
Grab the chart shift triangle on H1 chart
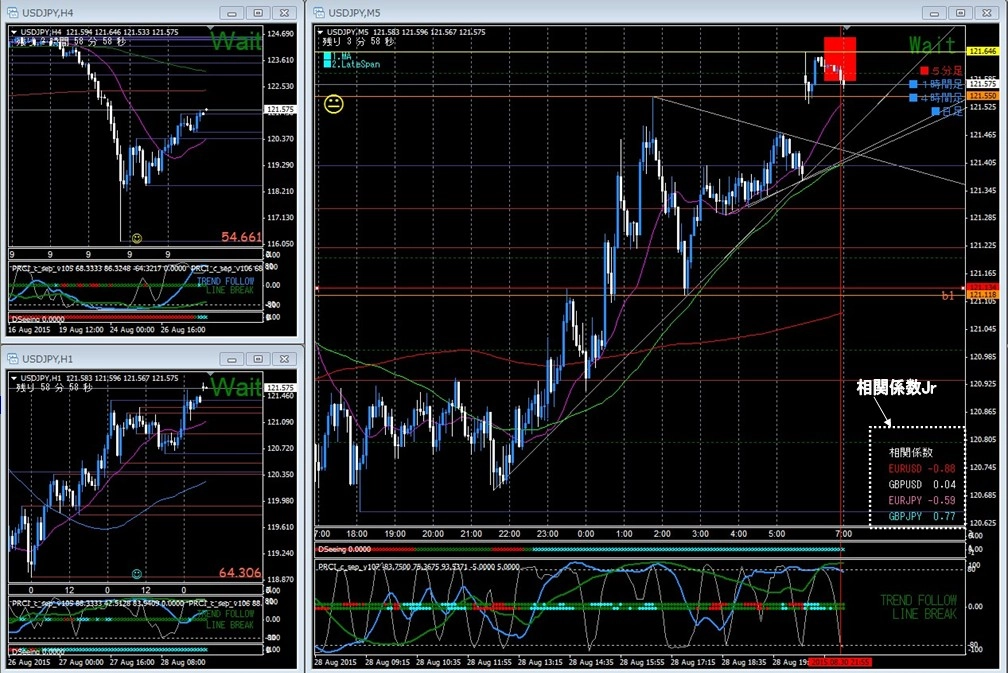pyautogui.click(x=210, y=374)
